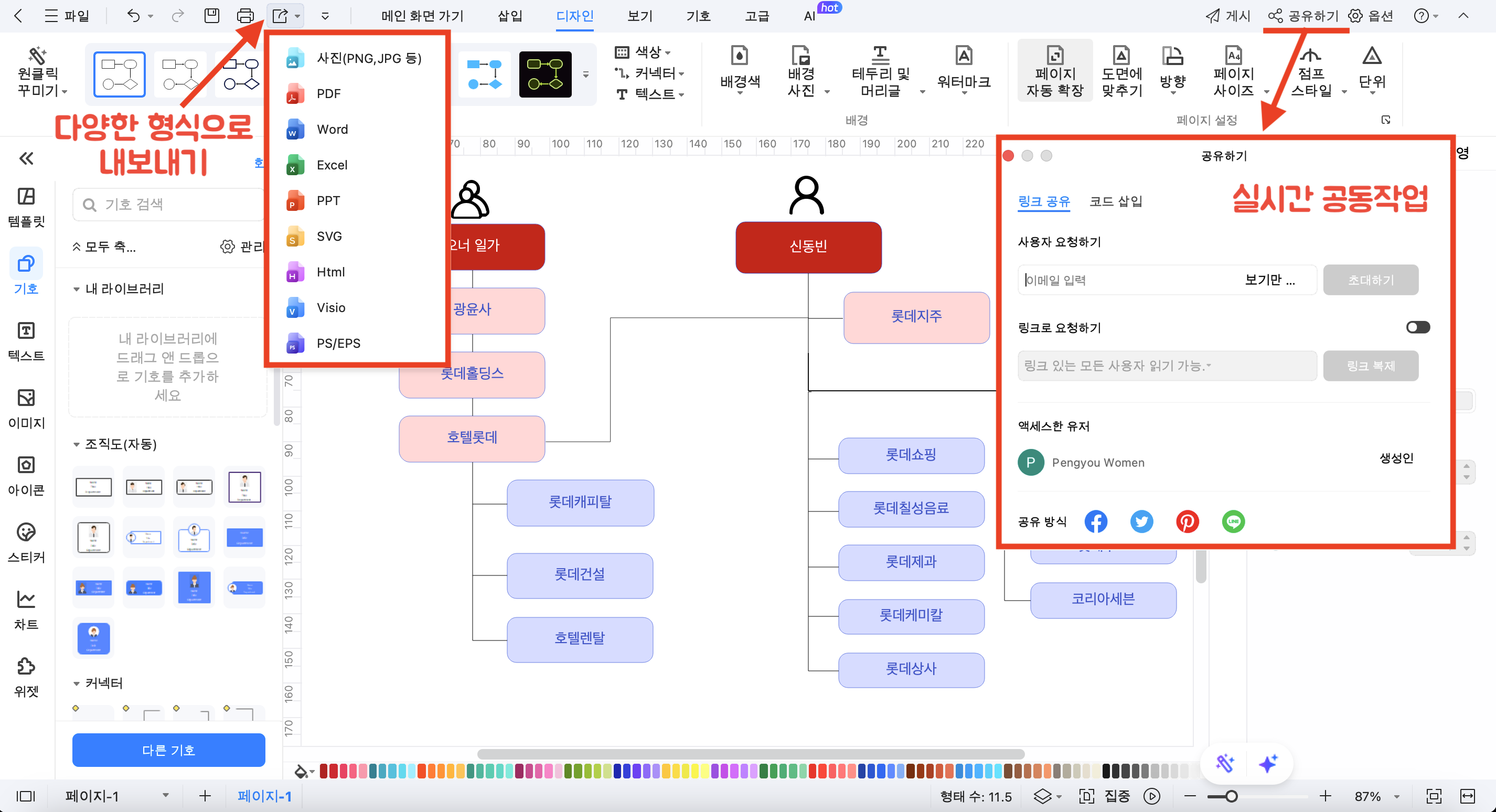
Task: Open the 아이콘 sidebar panel
Action: coord(26,476)
